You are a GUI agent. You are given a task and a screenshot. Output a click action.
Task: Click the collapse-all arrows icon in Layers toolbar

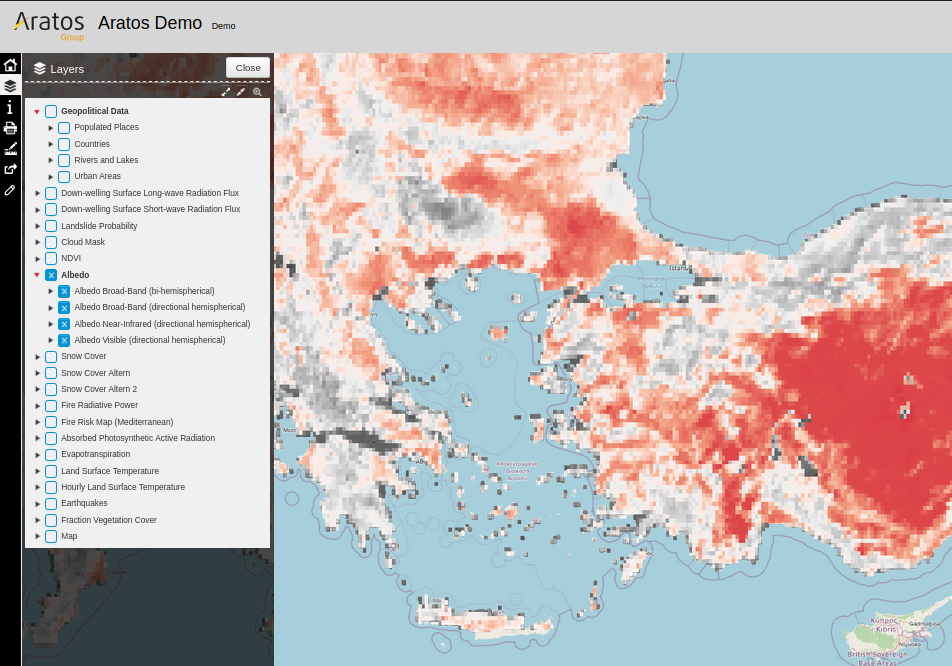241,92
